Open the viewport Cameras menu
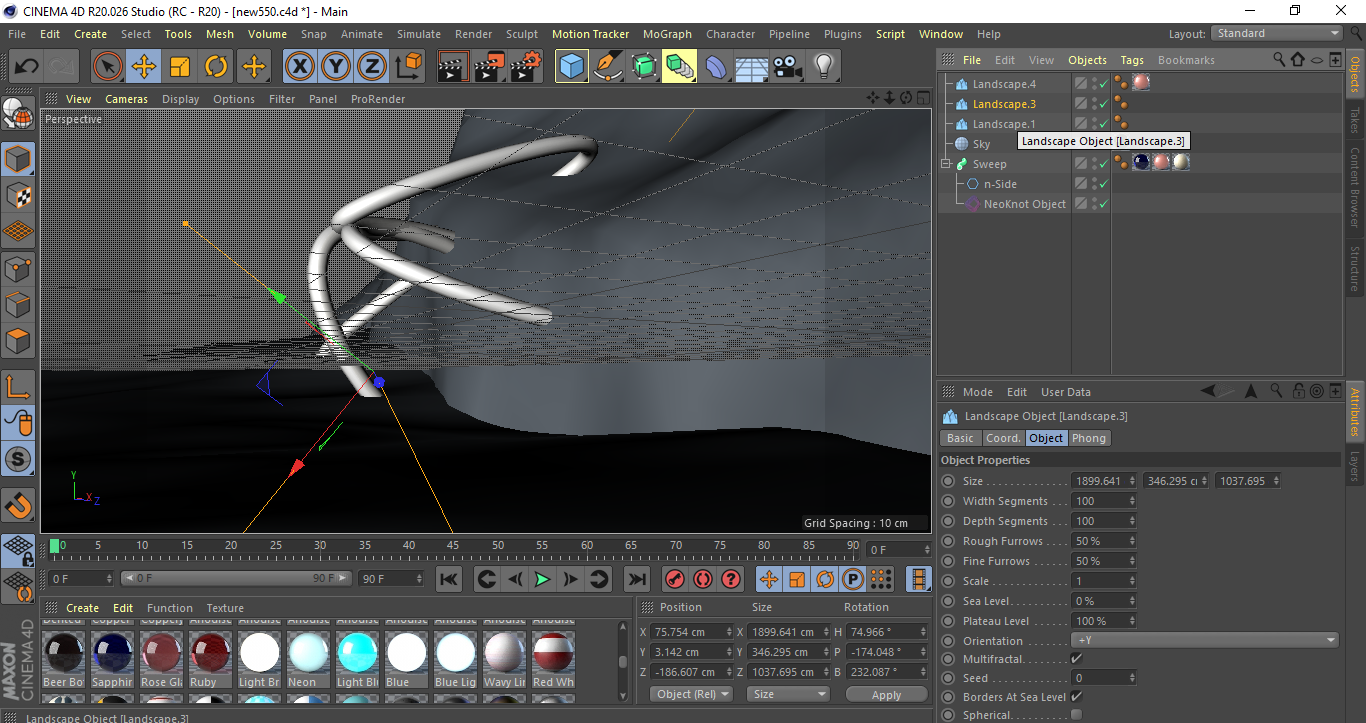 (127, 99)
